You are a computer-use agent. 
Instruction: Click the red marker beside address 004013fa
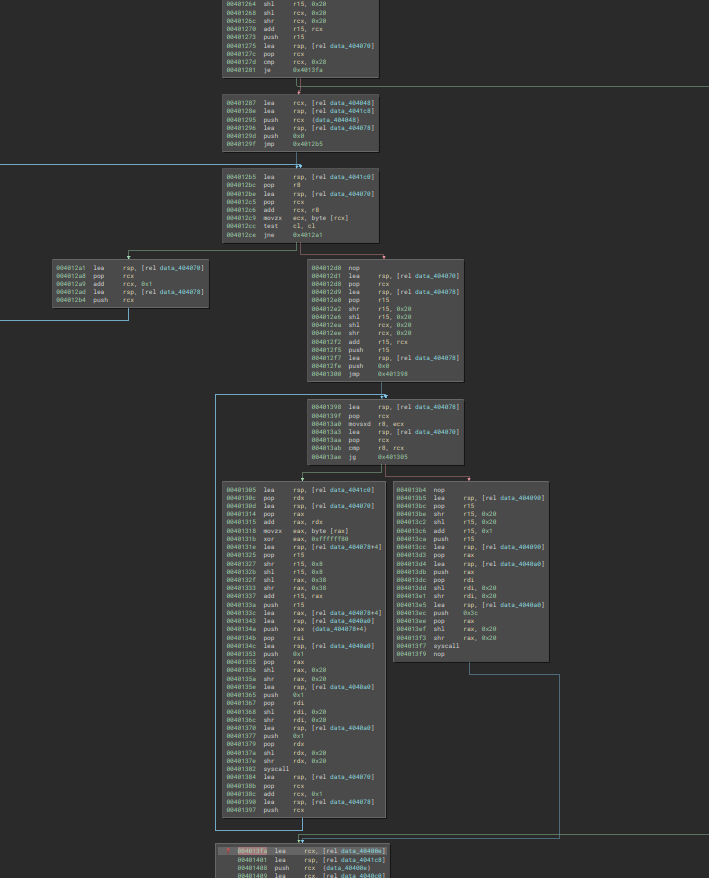(226, 850)
